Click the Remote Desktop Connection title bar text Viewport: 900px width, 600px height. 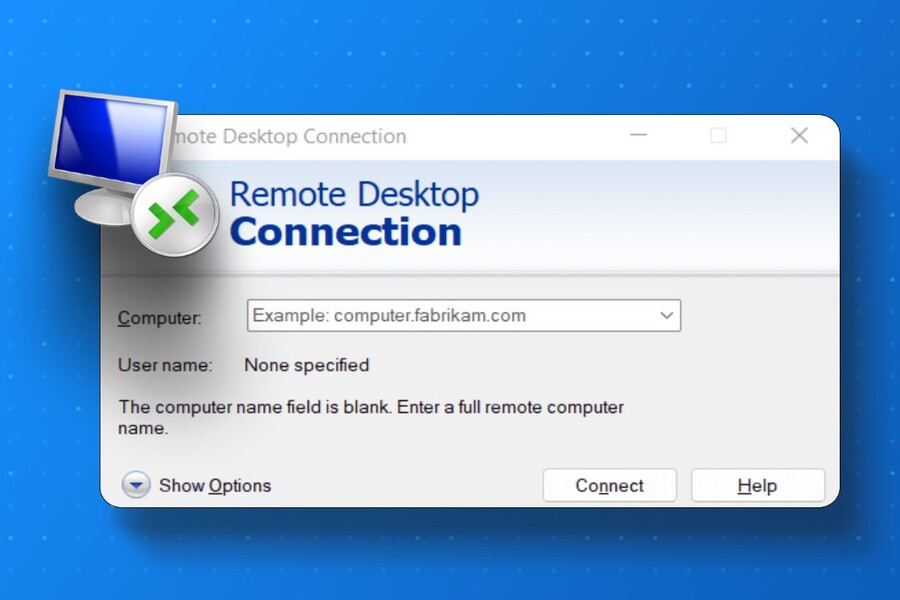point(290,136)
